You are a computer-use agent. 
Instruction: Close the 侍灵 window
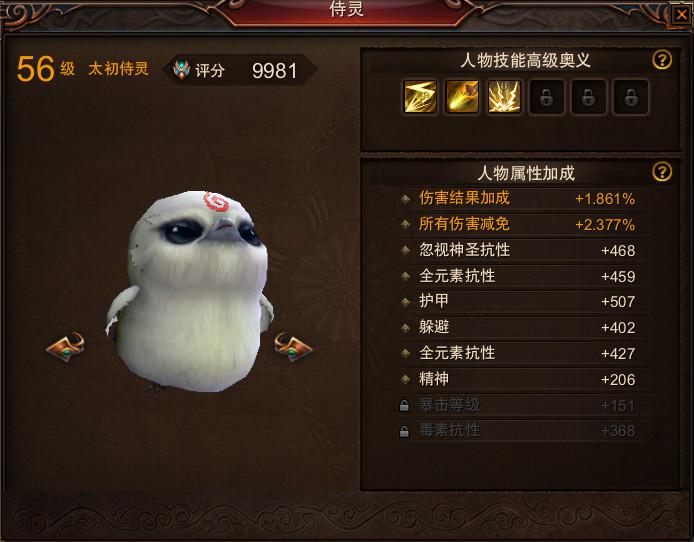click(x=681, y=15)
